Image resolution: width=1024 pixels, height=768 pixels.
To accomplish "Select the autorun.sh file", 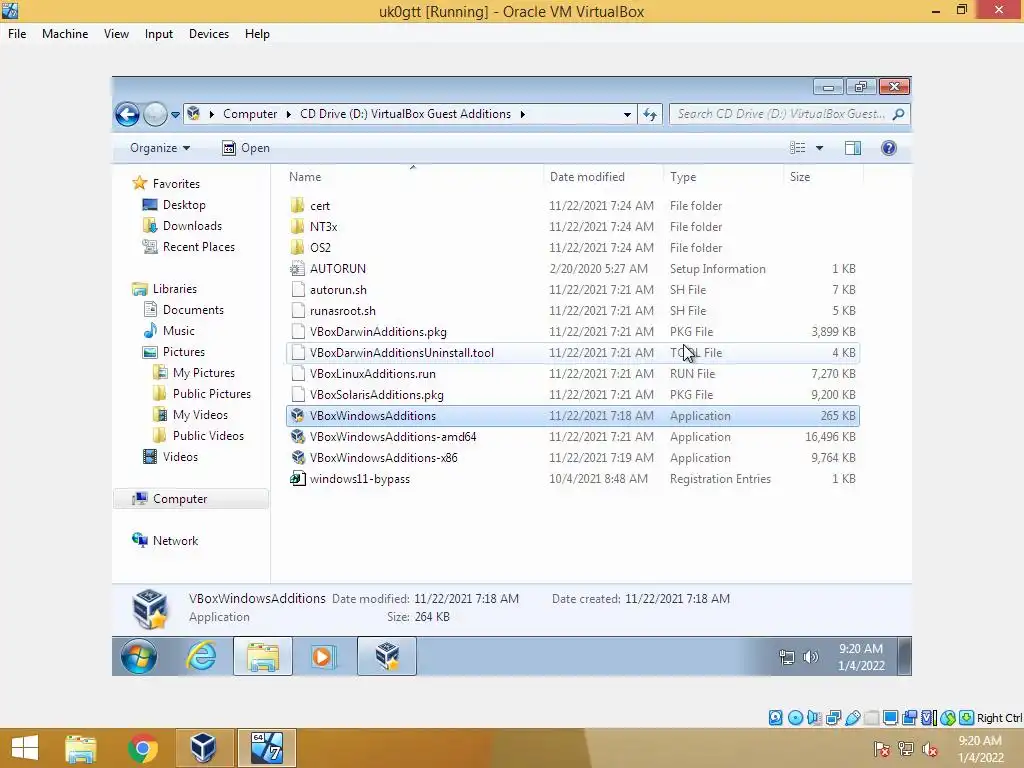I will click(573, 289).
